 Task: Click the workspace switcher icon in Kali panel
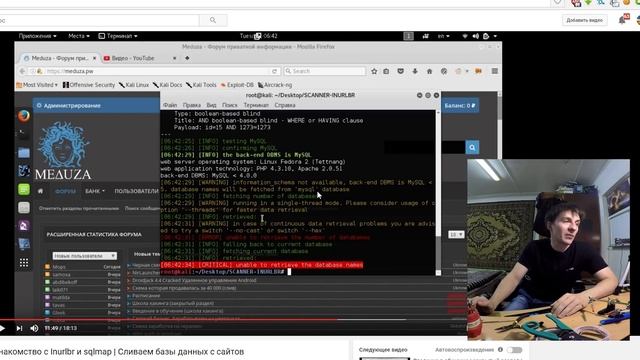pos(409,36)
